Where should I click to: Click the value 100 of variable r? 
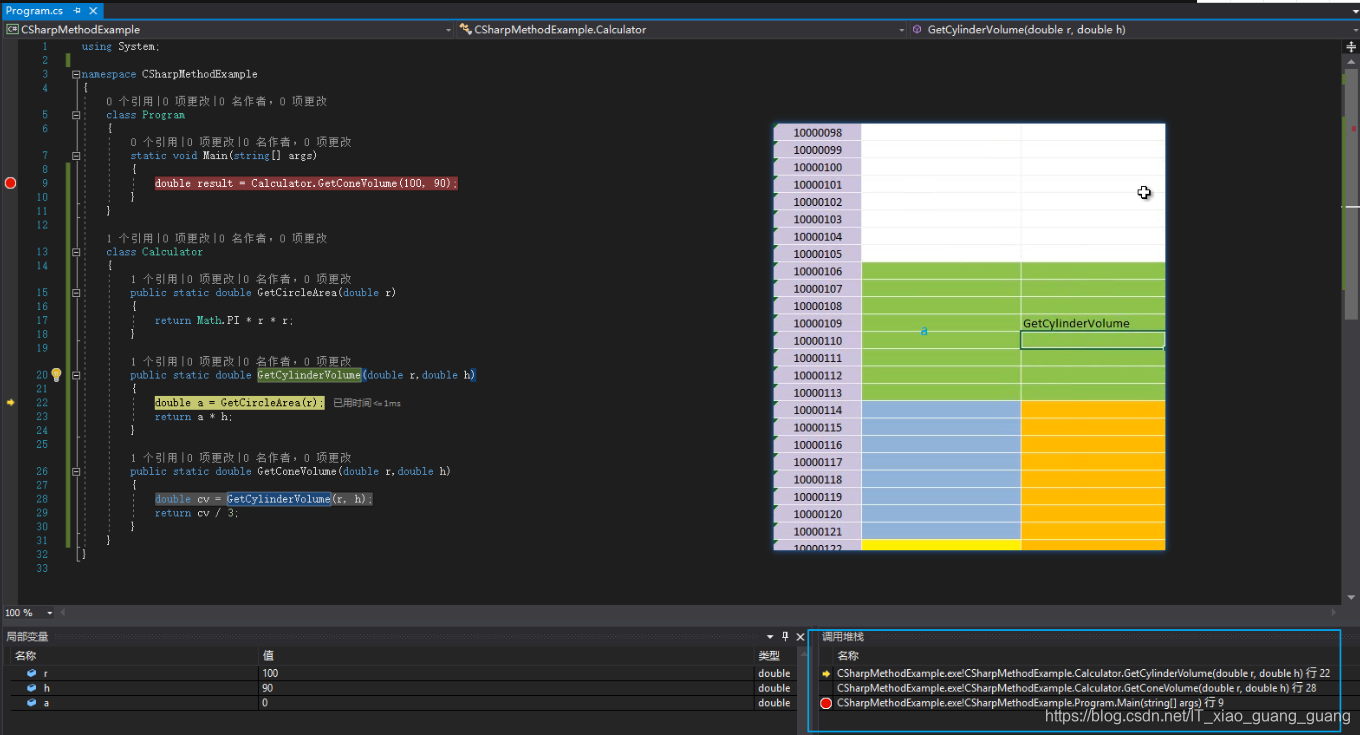(x=270, y=674)
